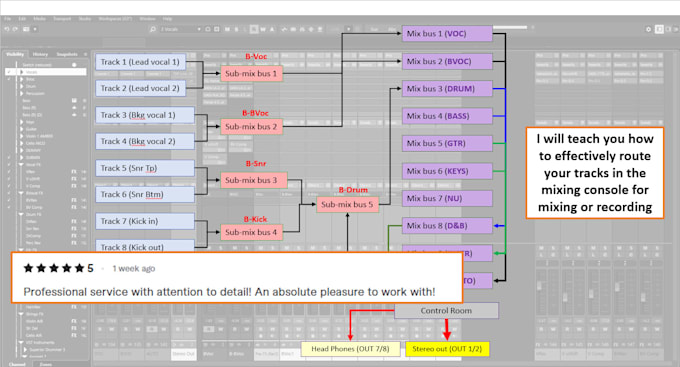Click the Mute M button in toolbar
Viewport: 680px width, 367px height.
[227, 29]
